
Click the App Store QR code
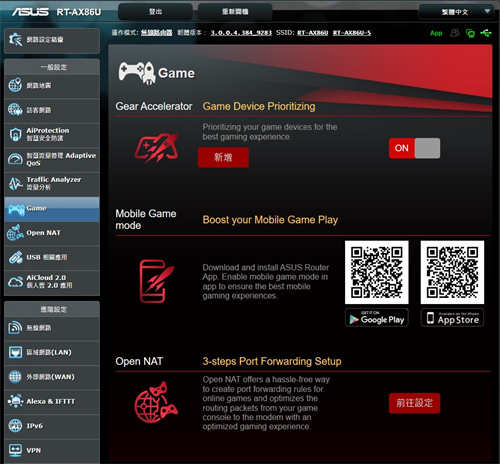point(452,272)
